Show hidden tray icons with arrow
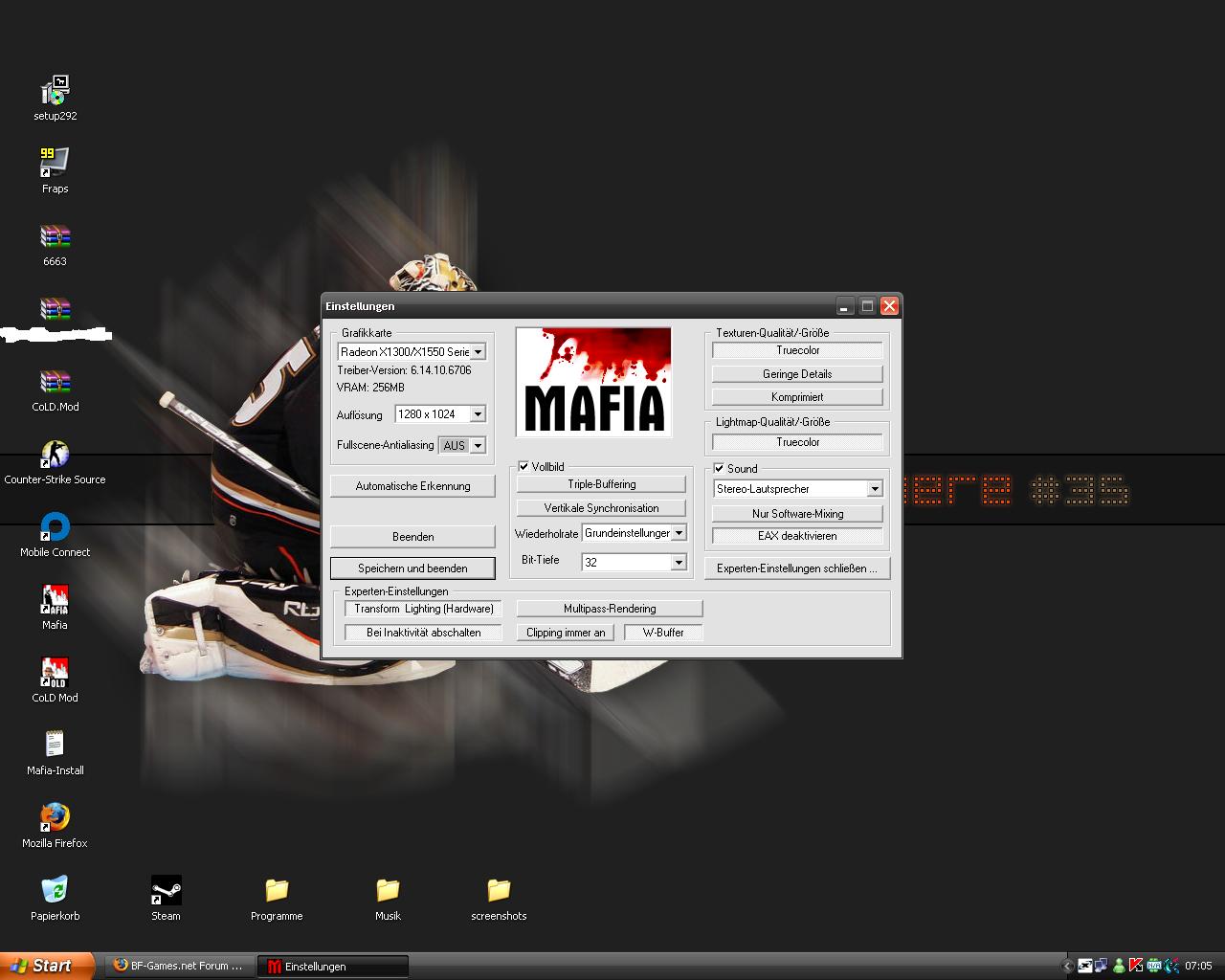 [x=1067, y=967]
